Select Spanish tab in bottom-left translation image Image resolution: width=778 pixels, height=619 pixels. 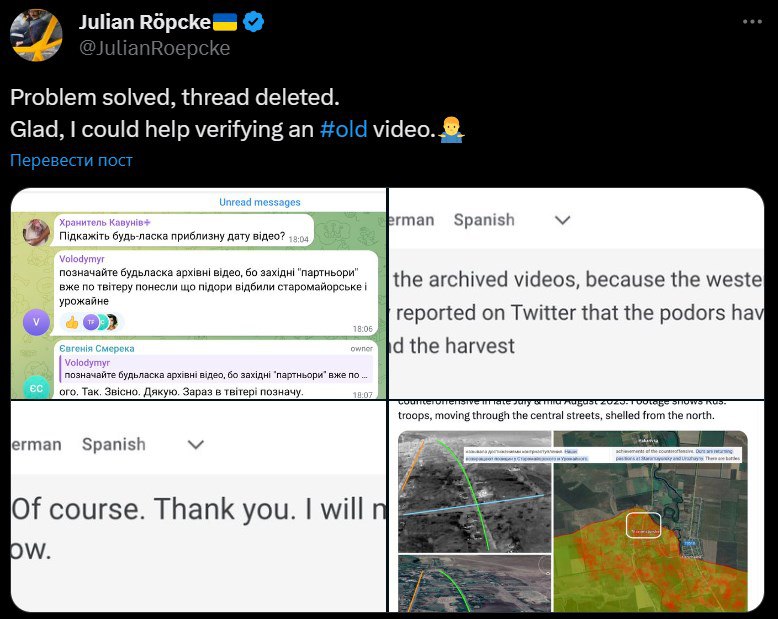(x=114, y=444)
